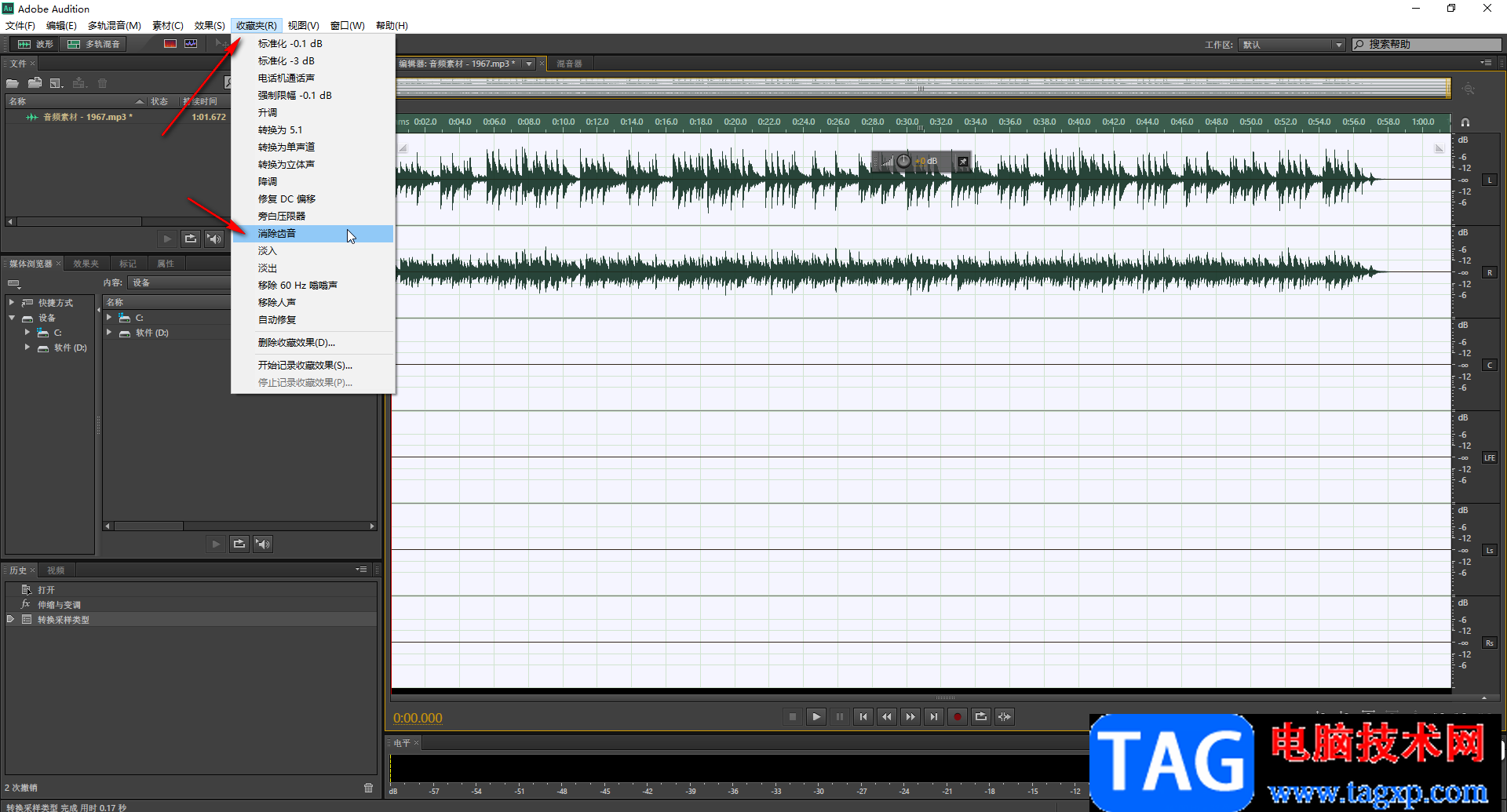Expand C: in the name list
1507x812 pixels.
[109, 317]
